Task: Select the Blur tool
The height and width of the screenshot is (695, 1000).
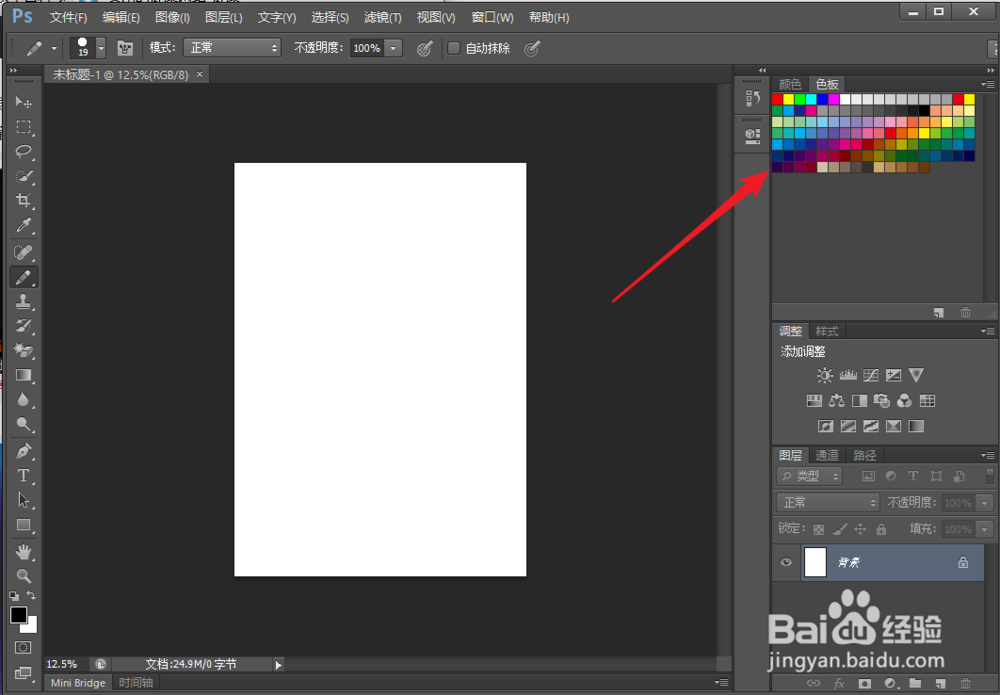Action: click(x=24, y=400)
